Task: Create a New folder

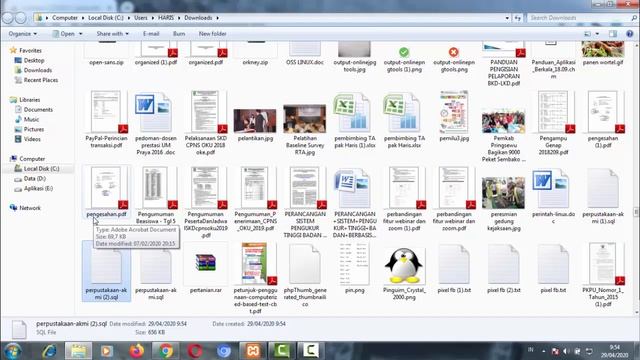Action: click(x=213, y=34)
